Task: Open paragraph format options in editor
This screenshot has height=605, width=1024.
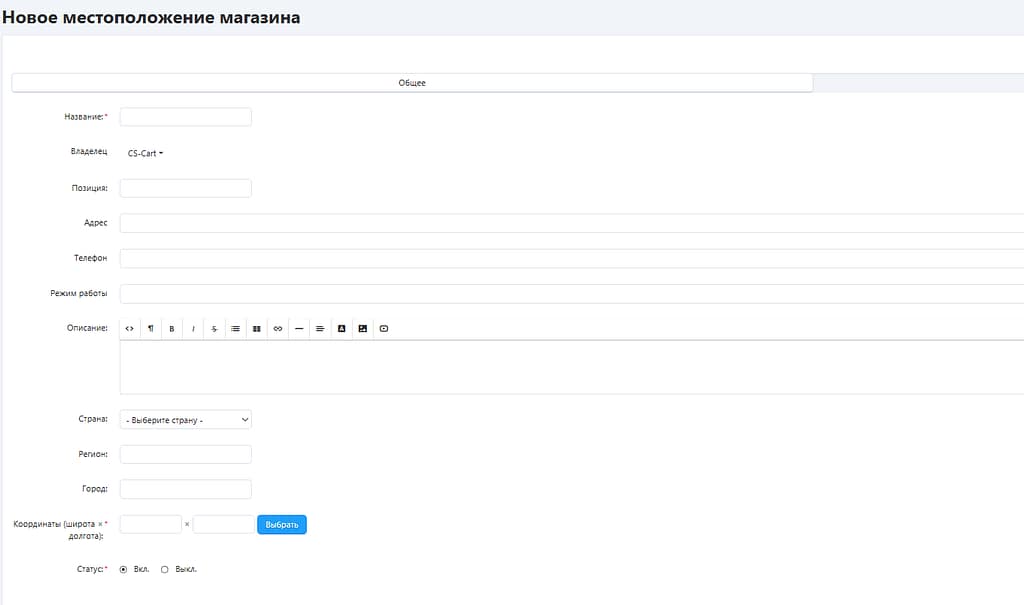Action: click(x=151, y=328)
